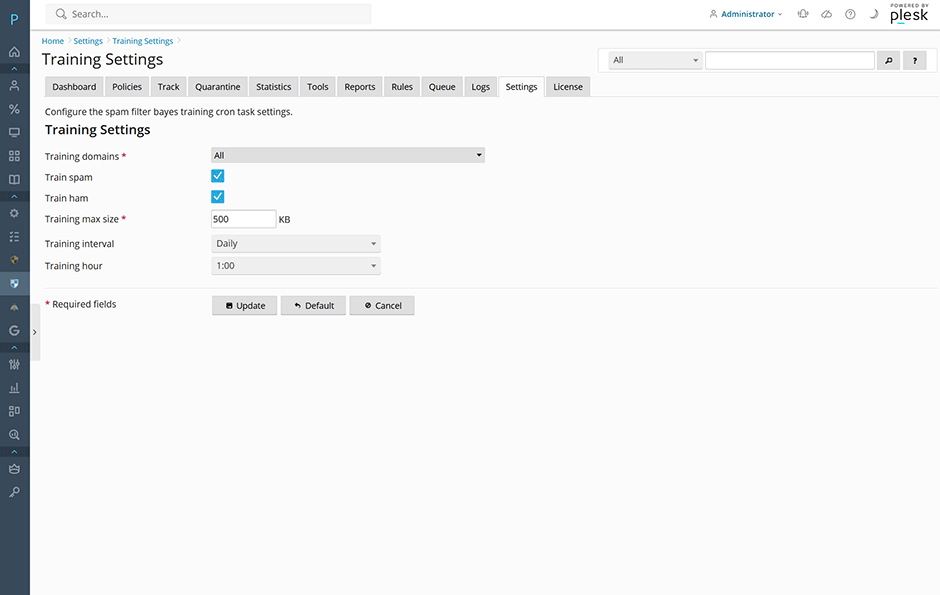Uncheck the Train spam checkbox

click(x=217, y=176)
